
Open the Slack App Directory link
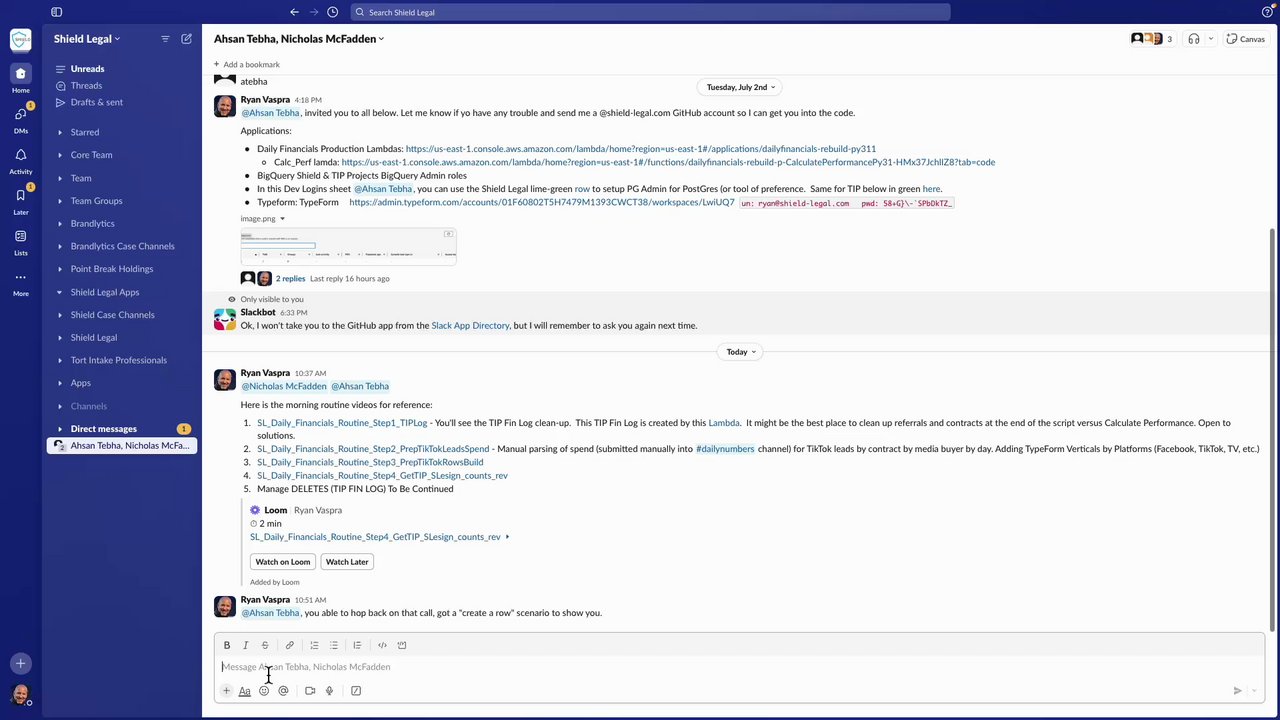[470, 326]
